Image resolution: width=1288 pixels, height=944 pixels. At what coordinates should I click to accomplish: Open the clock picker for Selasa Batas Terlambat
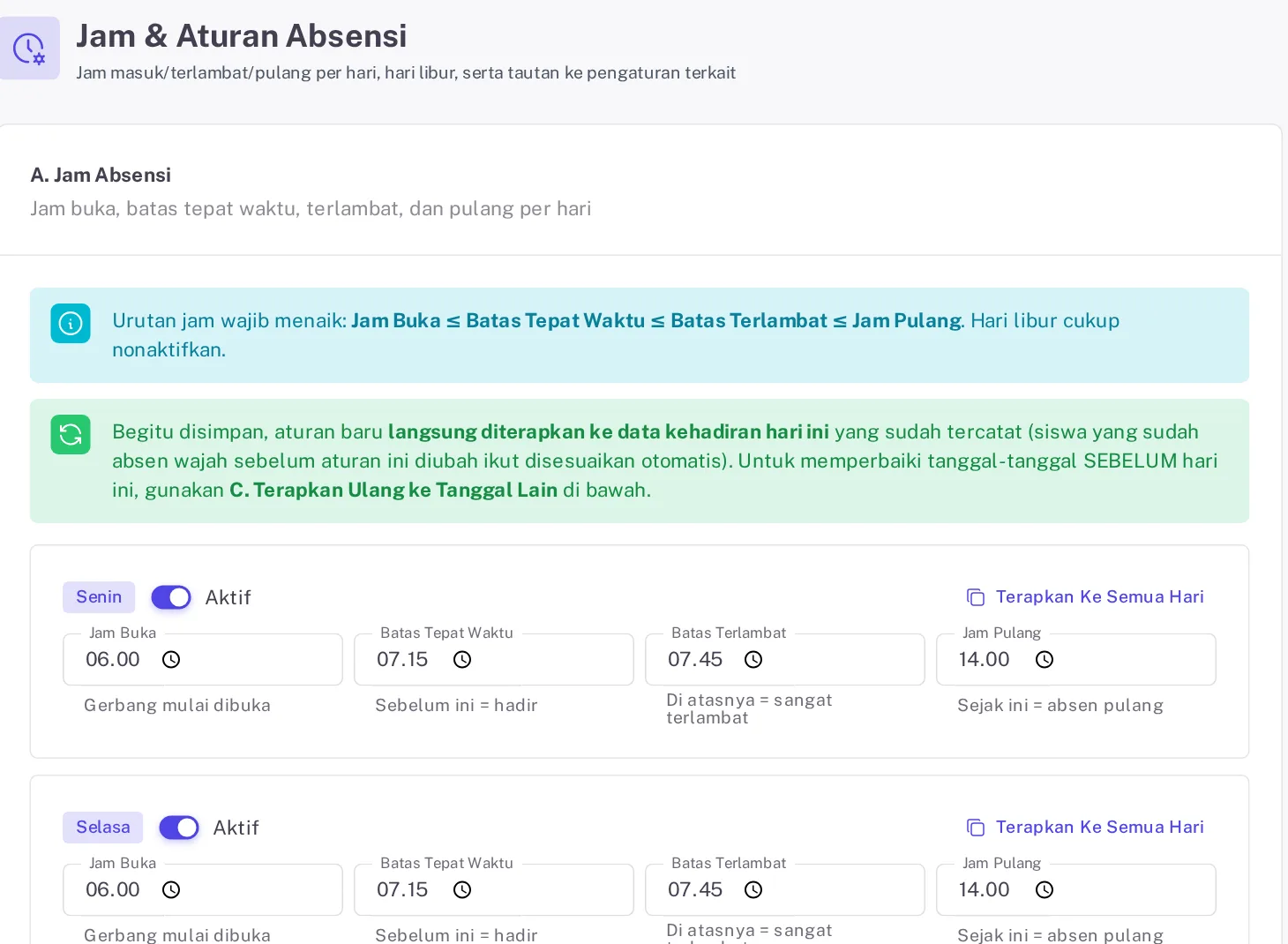(x=753, y=890)
